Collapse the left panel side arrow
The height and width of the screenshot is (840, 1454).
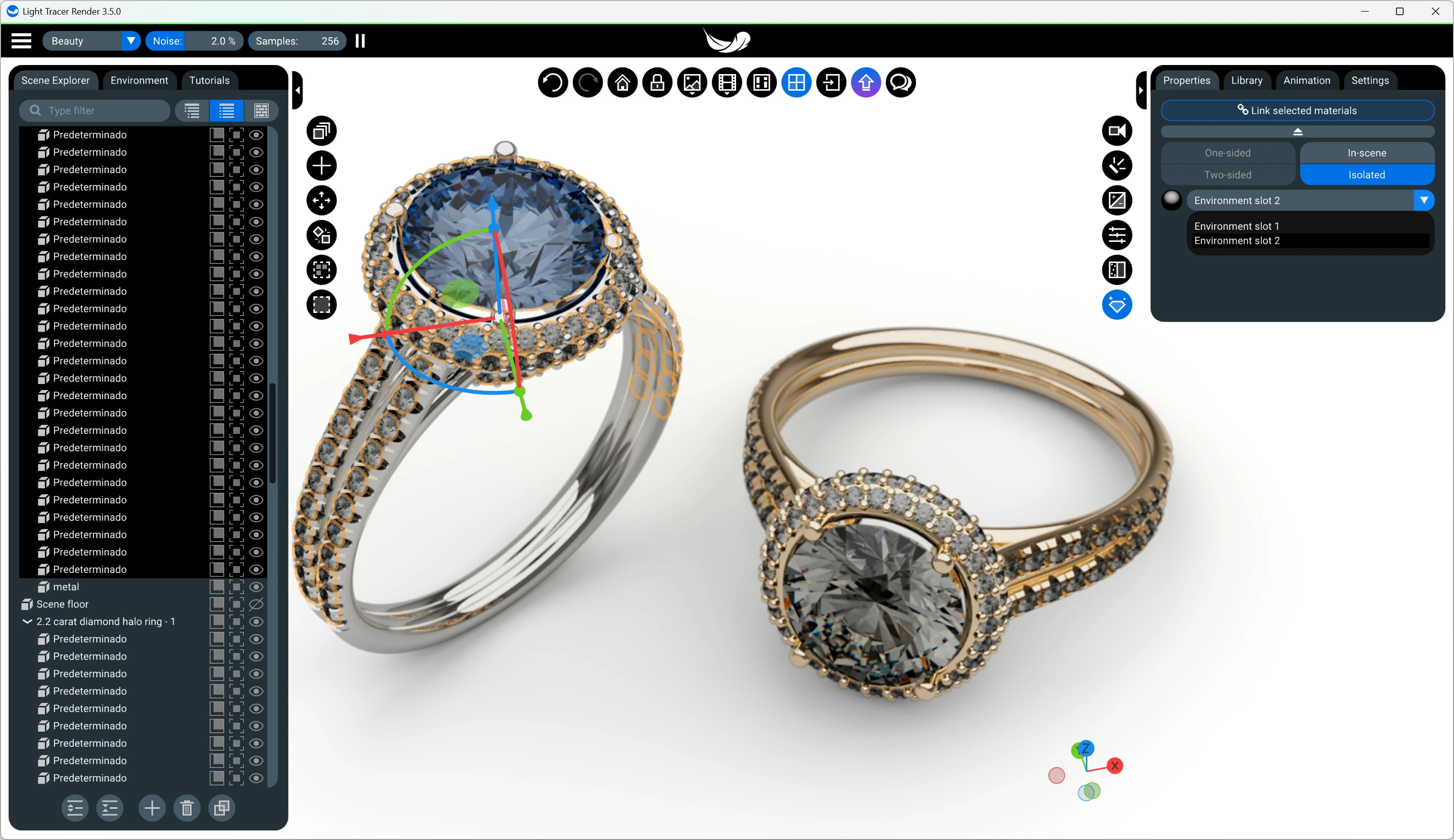click(x=297, y=90)
